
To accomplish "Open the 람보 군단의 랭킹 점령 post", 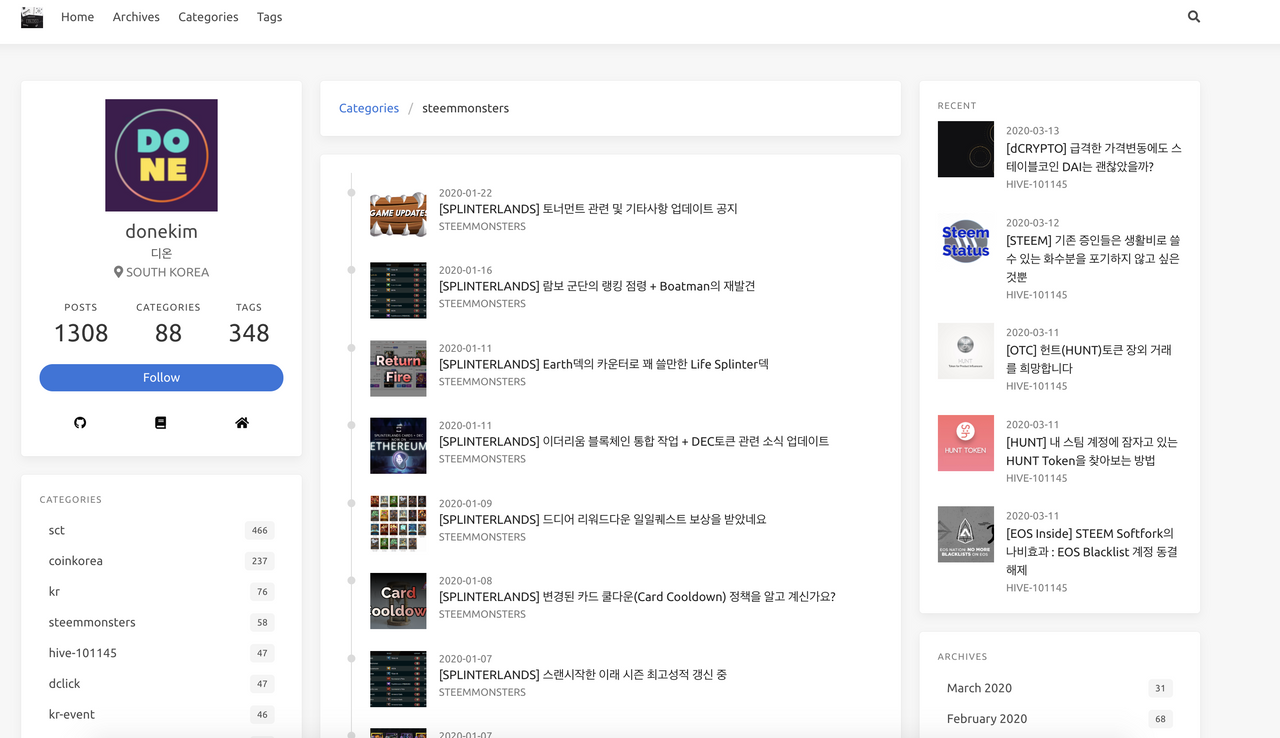I will (597, 286).
